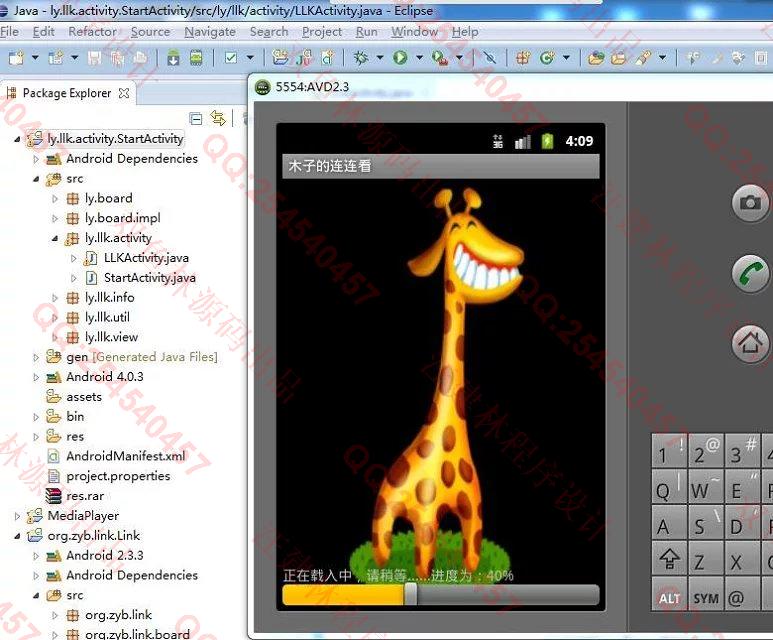The width and height of the screenshot is (773, 640).
Task: Expand the gen Generated Java Files folder
Action: pyautogui.click(x=36, y=357)
